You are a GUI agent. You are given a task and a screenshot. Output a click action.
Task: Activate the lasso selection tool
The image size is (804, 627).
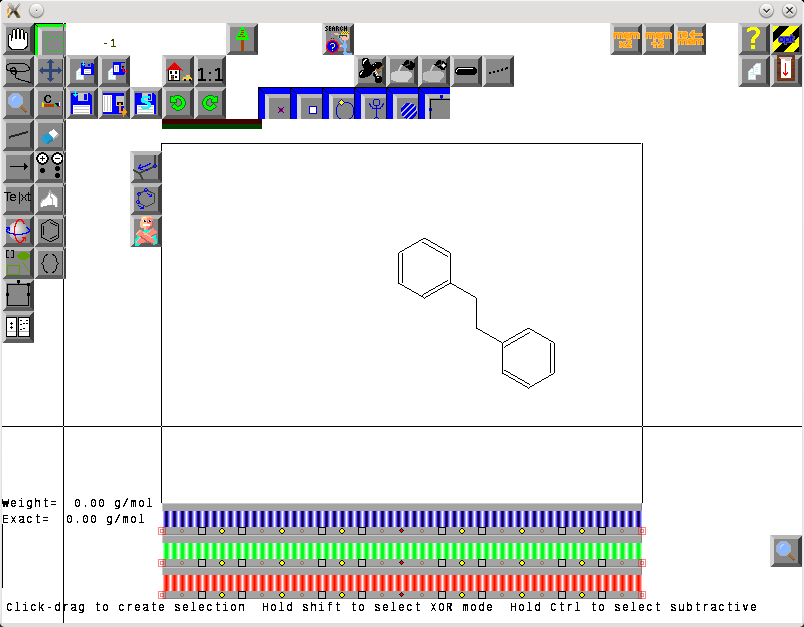[x=18, y=71]
